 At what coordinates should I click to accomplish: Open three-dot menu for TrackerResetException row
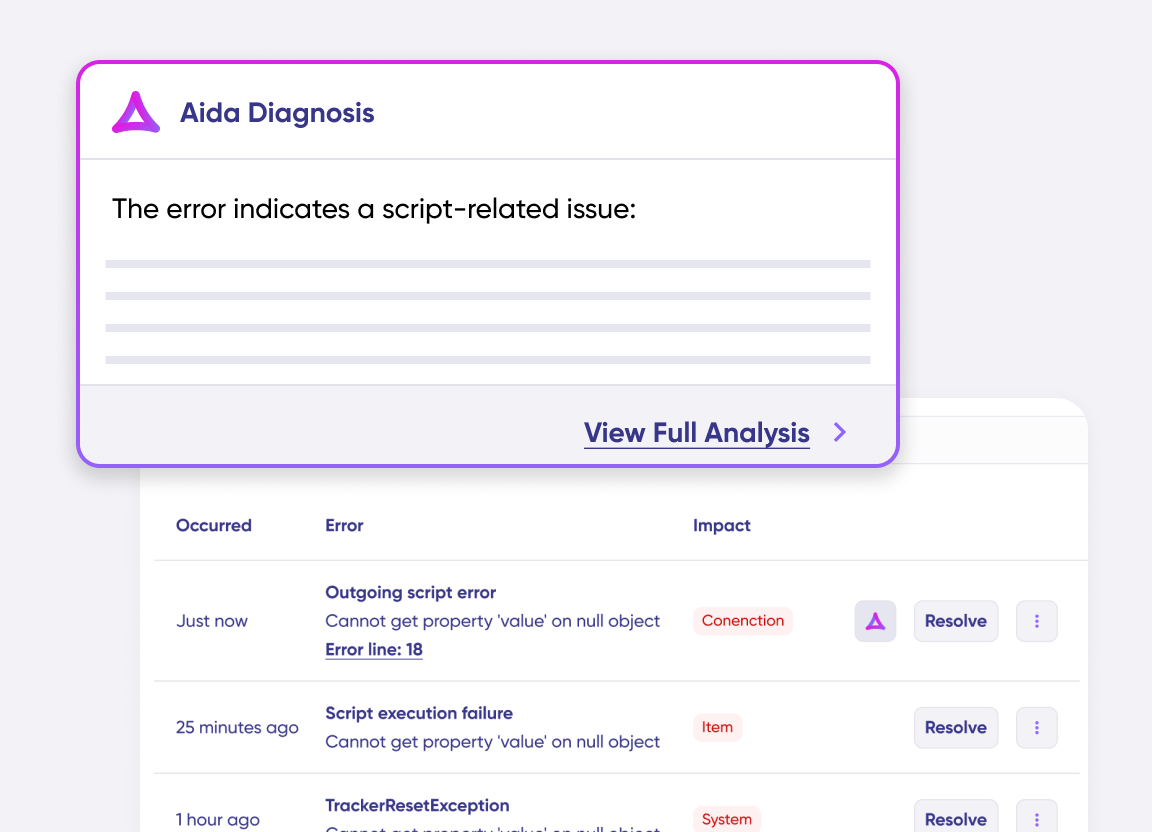(x=1037, y=818)
